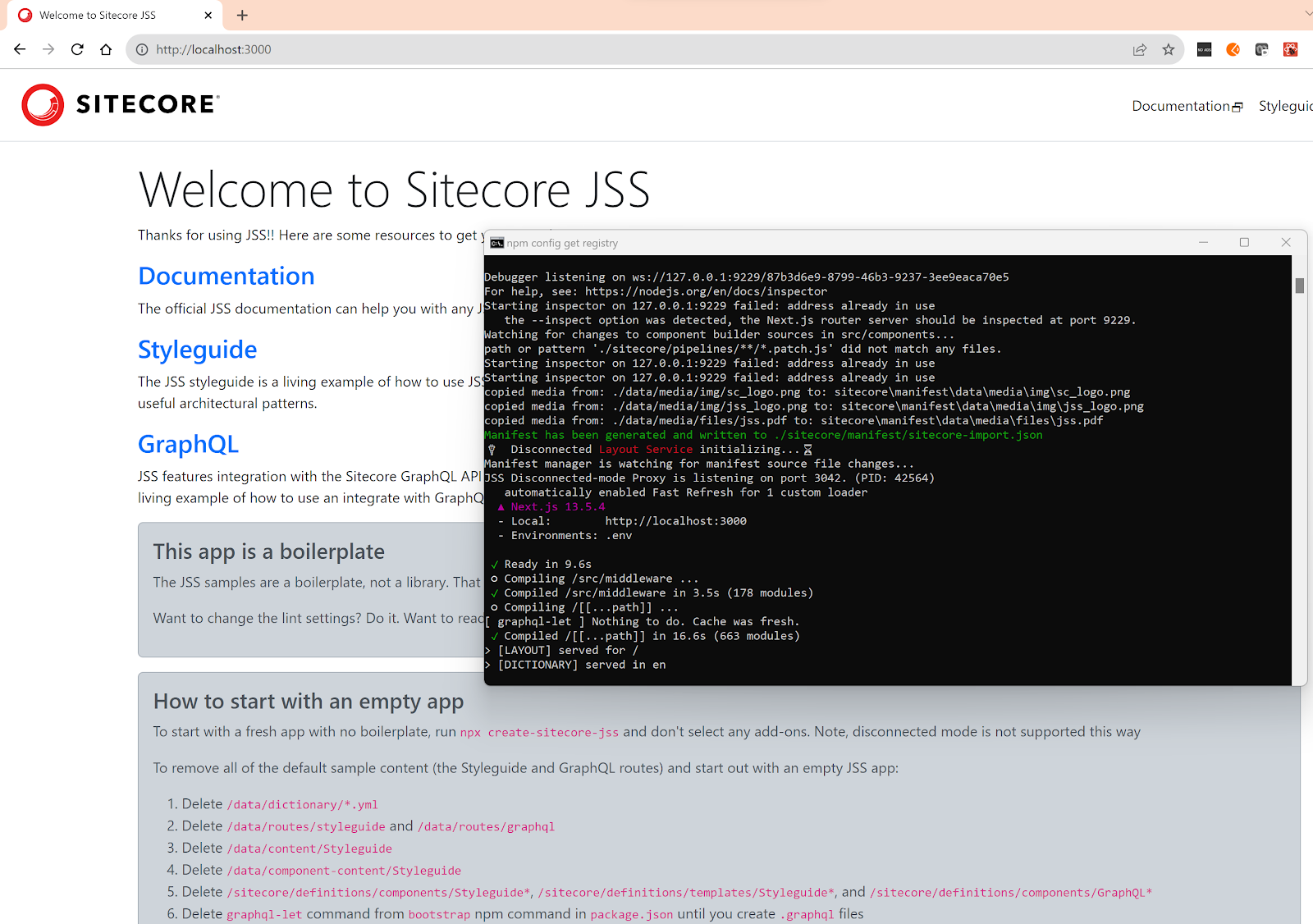Go to the browser home page
Image resolution: width=1313 pixels, height=924 pixels.
click(x=106, y=49)
